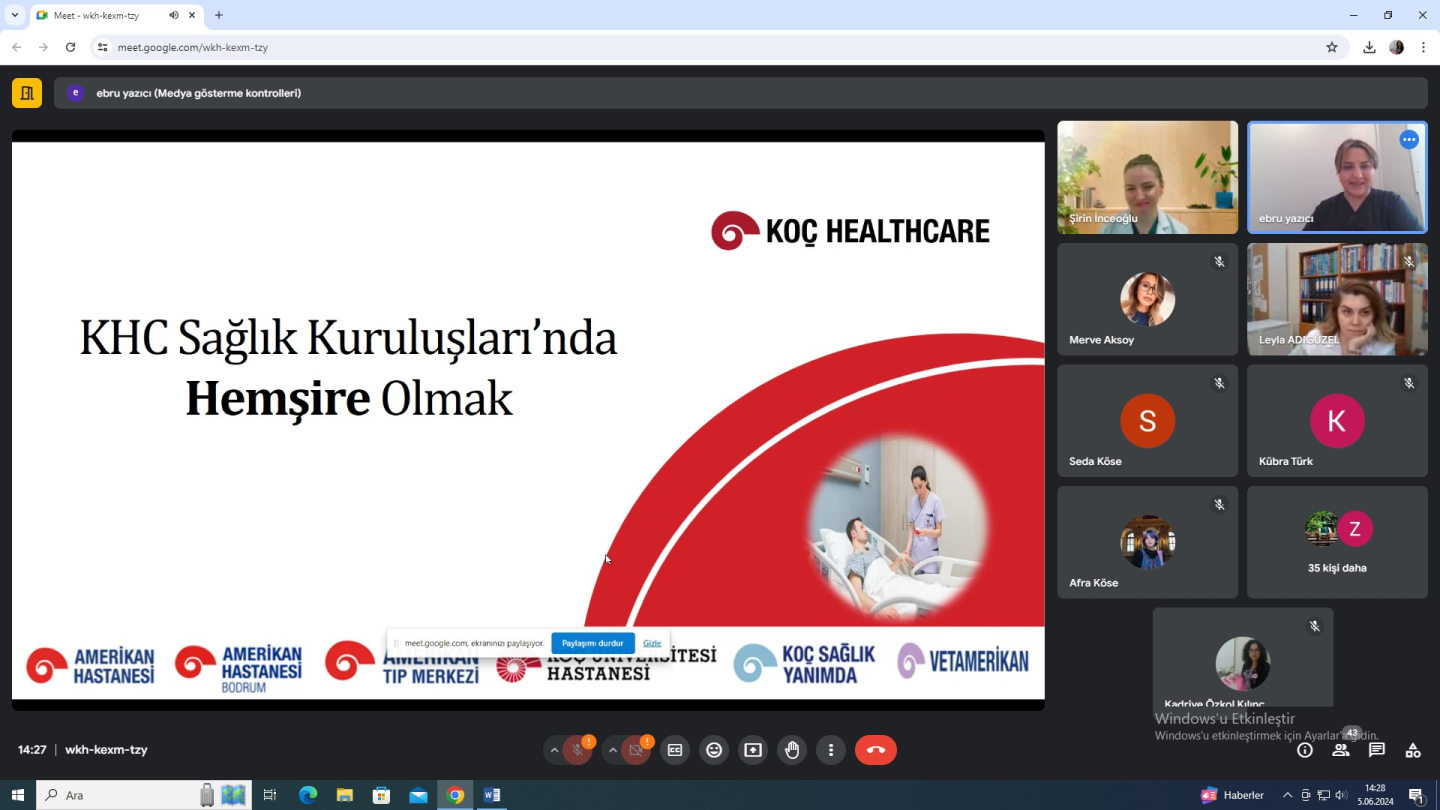Viewport: 1440px width, 810px height.
Task: Open Chrome downloads icon
Action: (1369, 47)
